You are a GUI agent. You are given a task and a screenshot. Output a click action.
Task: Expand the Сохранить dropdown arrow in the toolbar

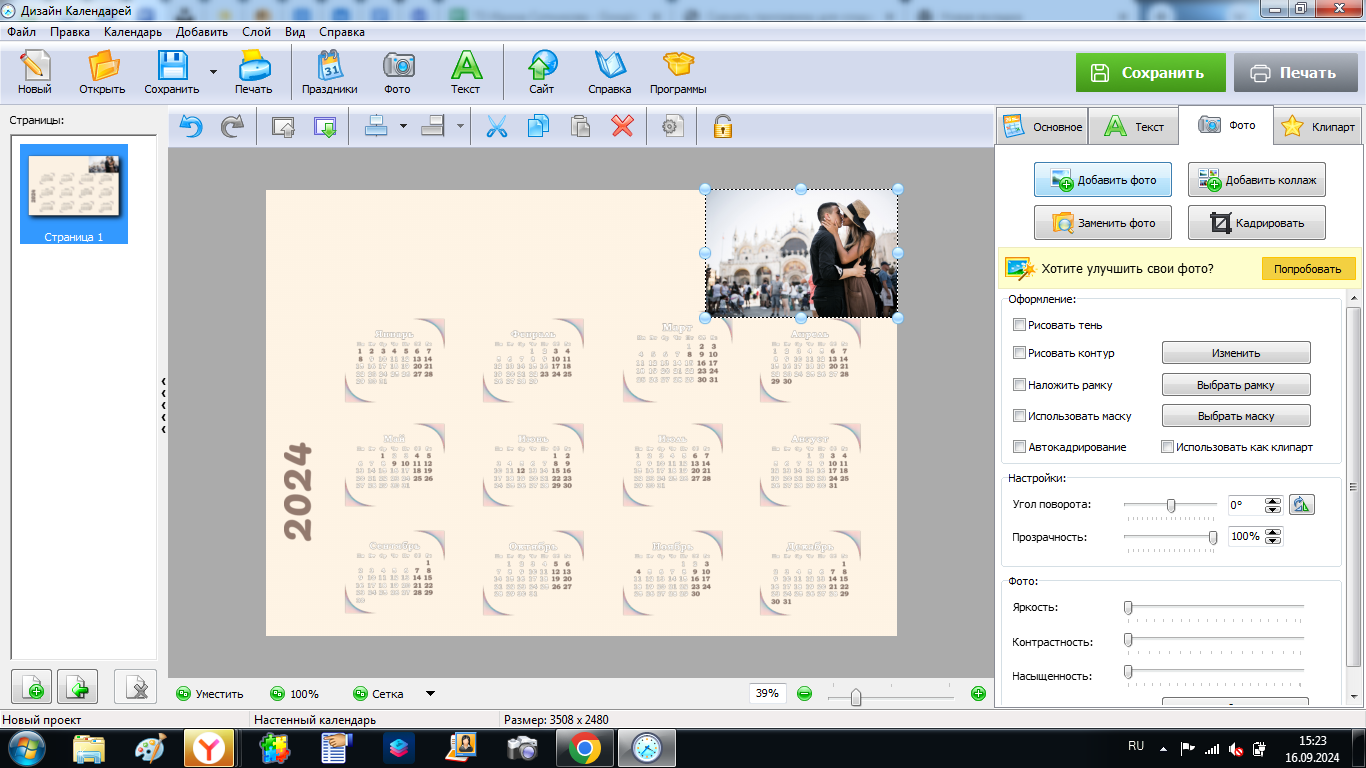click(213, 72)
